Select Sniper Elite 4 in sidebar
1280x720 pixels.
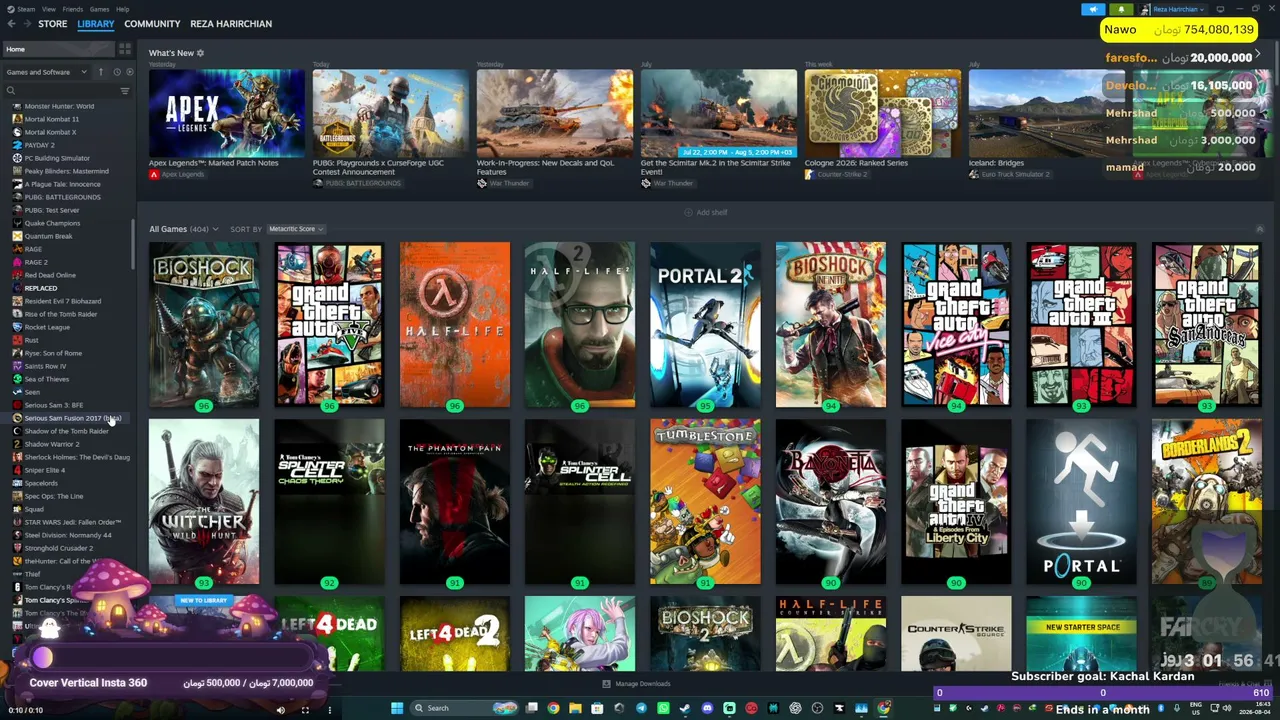coord(45,470)
